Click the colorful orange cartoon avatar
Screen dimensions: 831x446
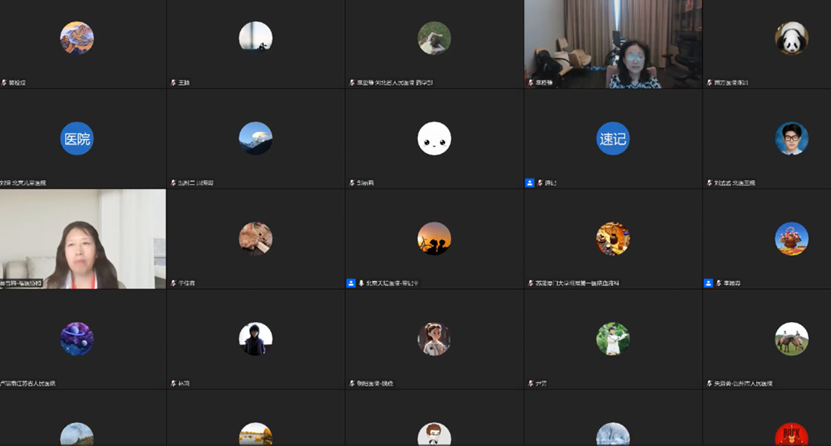pyautogui.click(x=613, y=239)
